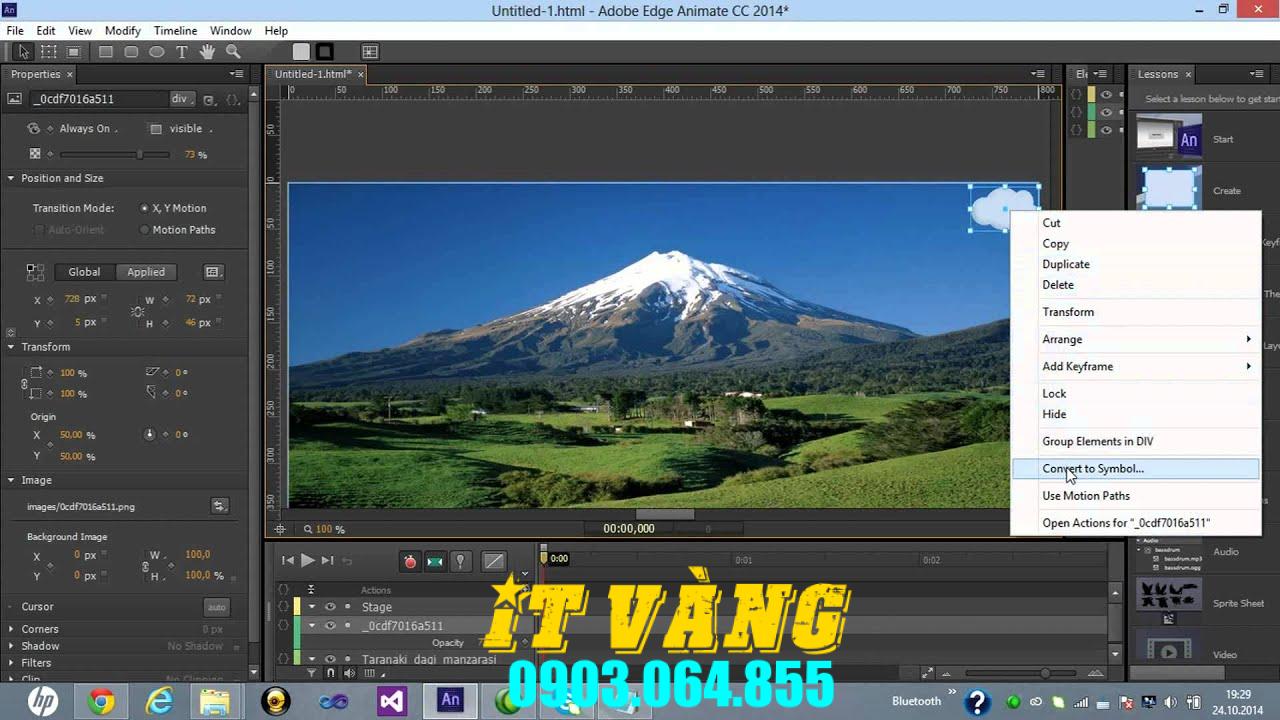Toggle visibility of Taranaki dagi manzarasi layer

pos(331,658)
